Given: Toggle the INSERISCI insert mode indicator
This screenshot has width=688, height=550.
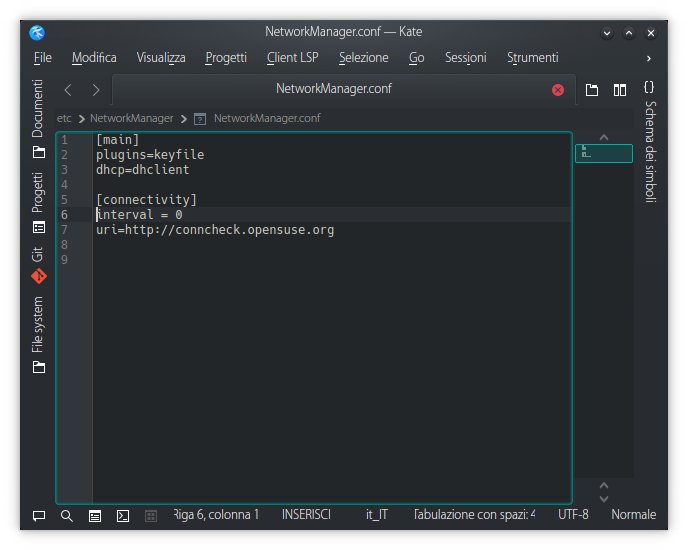Looking at the screenshot, I should click(306, 514).
